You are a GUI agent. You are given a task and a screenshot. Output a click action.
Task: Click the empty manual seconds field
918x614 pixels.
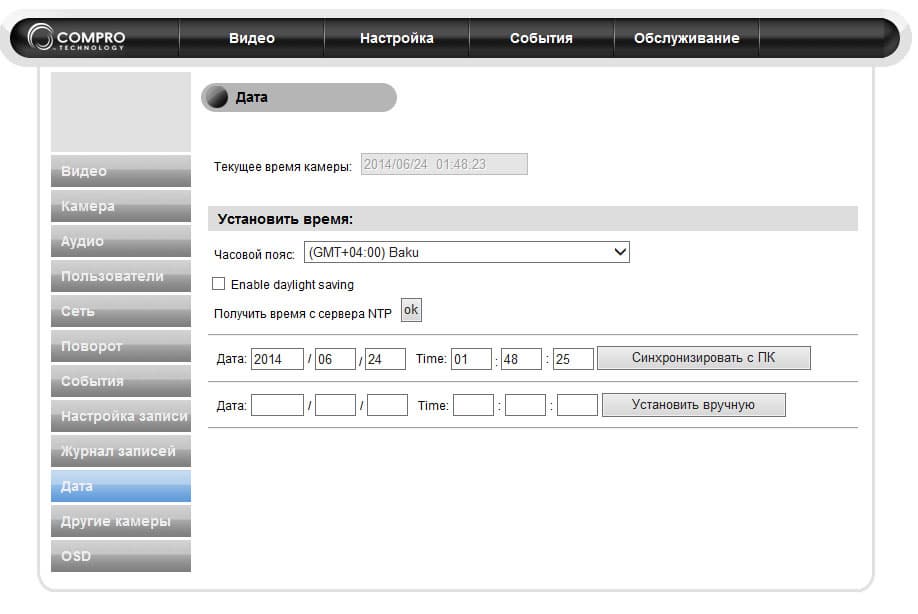pos(577,405)
